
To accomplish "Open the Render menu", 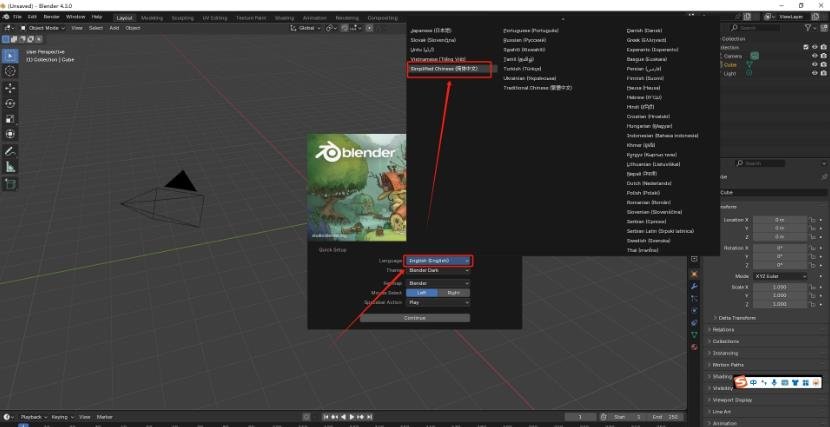I will [51, 17].
